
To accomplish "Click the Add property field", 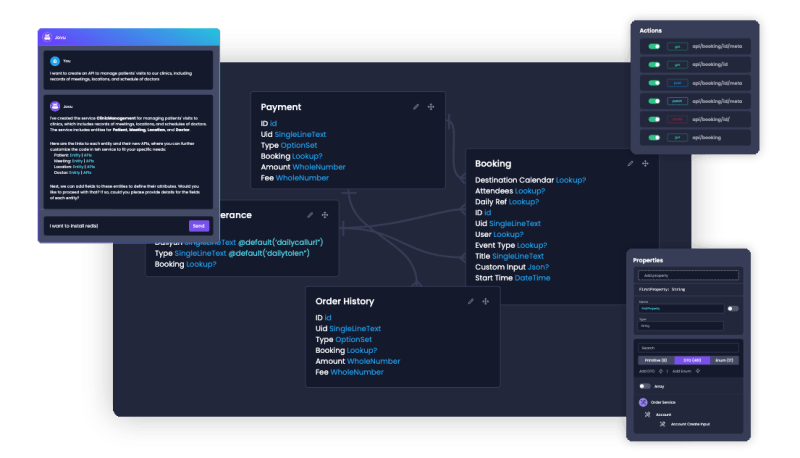I will click(688, 275).
